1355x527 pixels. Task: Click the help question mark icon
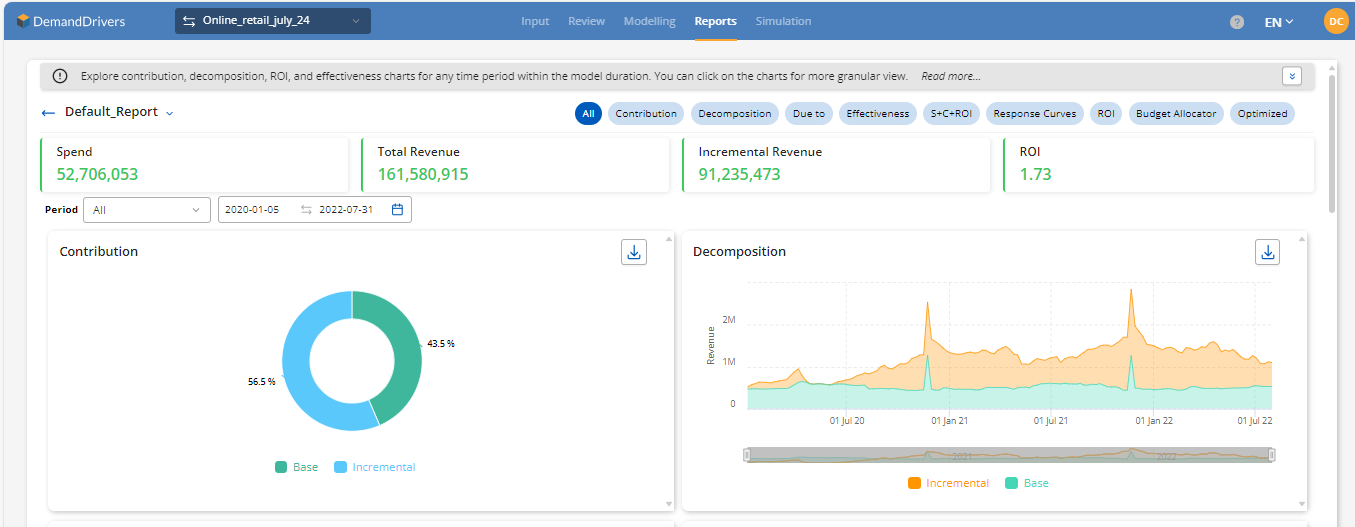point(1237,22)
